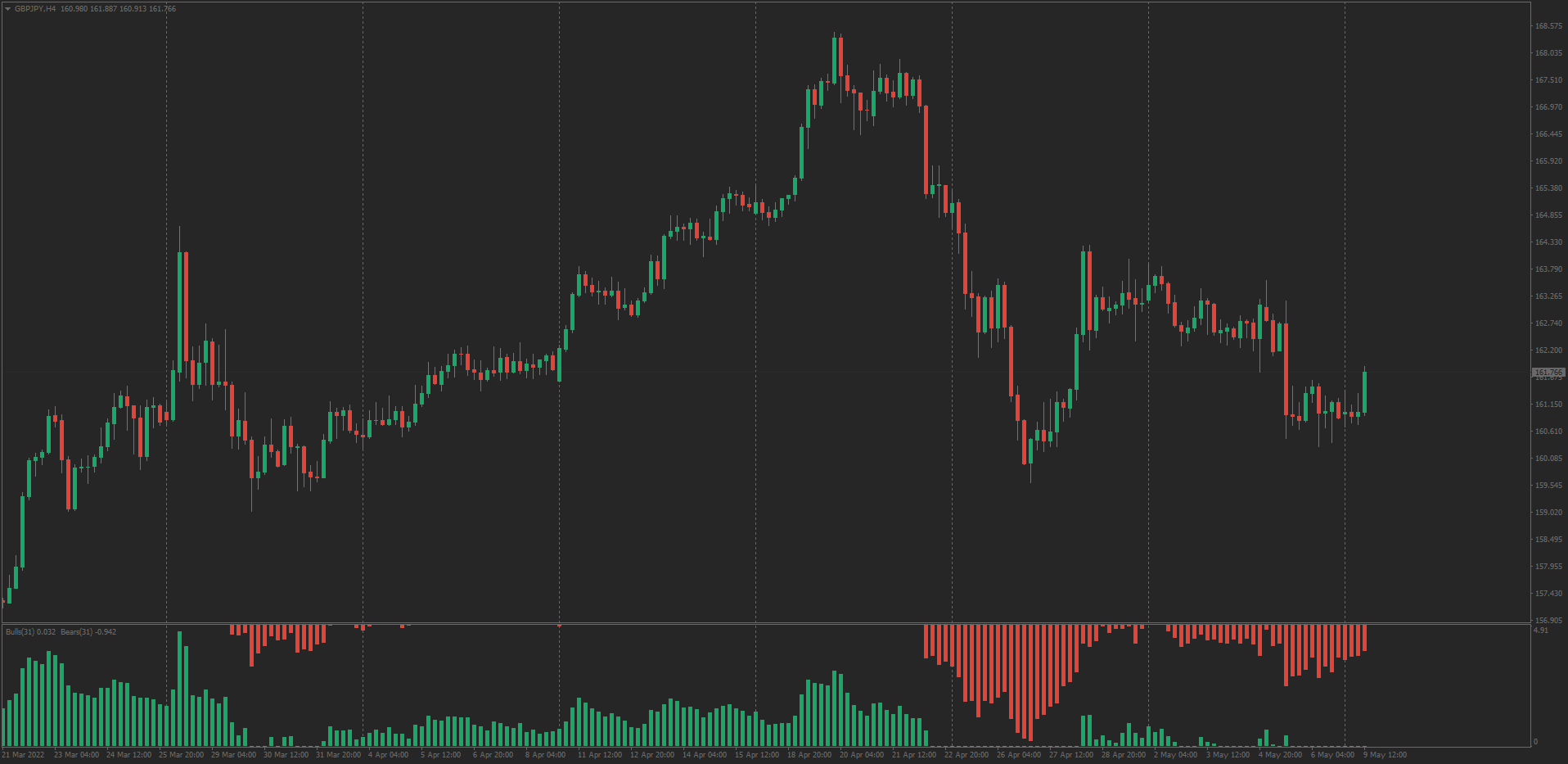Click the 163.265 price scale label
Viewport: 1568px width, 764px height.
point(1548,296)
